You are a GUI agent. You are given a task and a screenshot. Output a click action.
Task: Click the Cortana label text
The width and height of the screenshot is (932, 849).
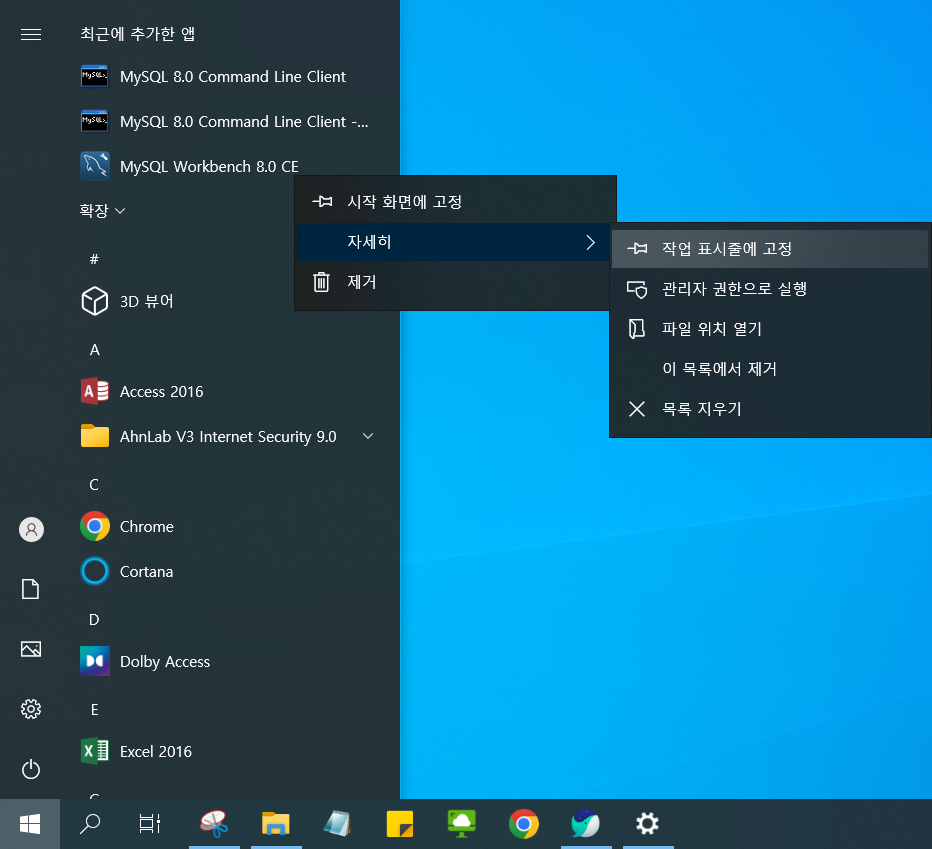(x=146, y=571)
